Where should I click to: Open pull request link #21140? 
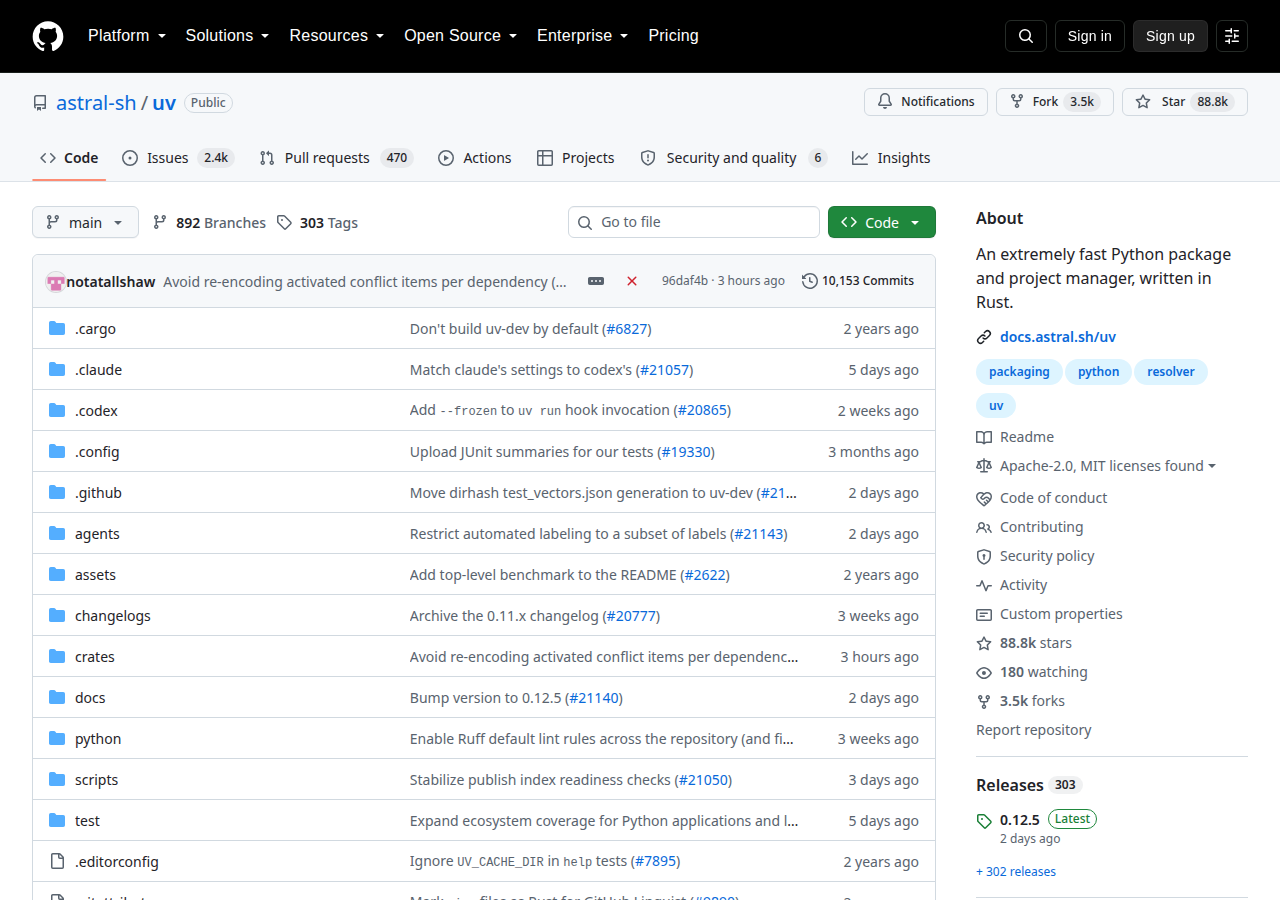pos(596,698)
